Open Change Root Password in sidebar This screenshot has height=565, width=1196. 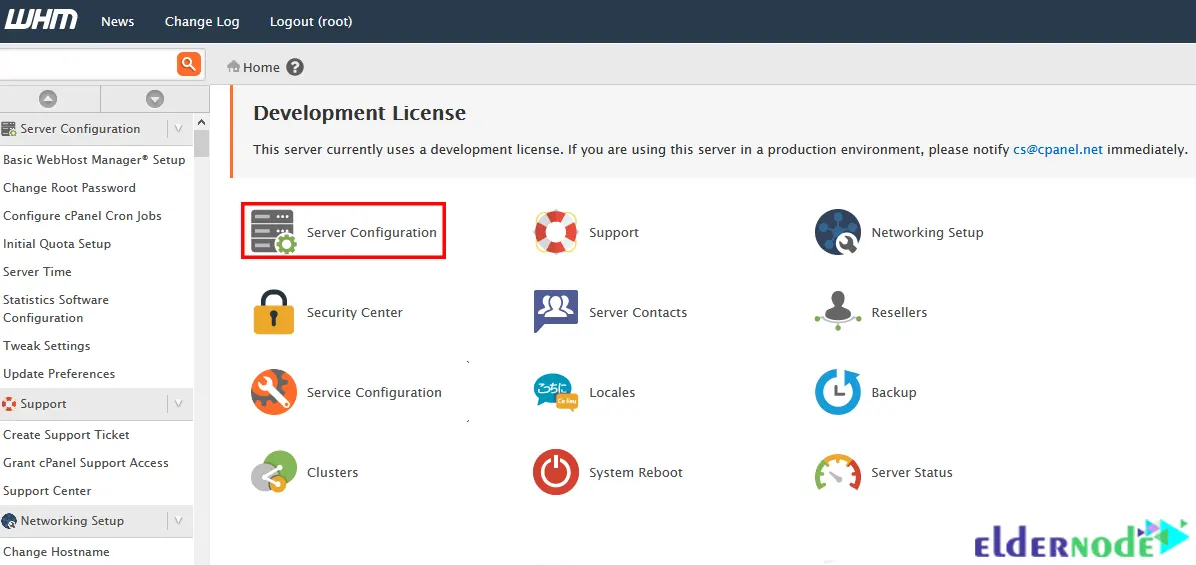pyautogui.click(x=69, y=188)
